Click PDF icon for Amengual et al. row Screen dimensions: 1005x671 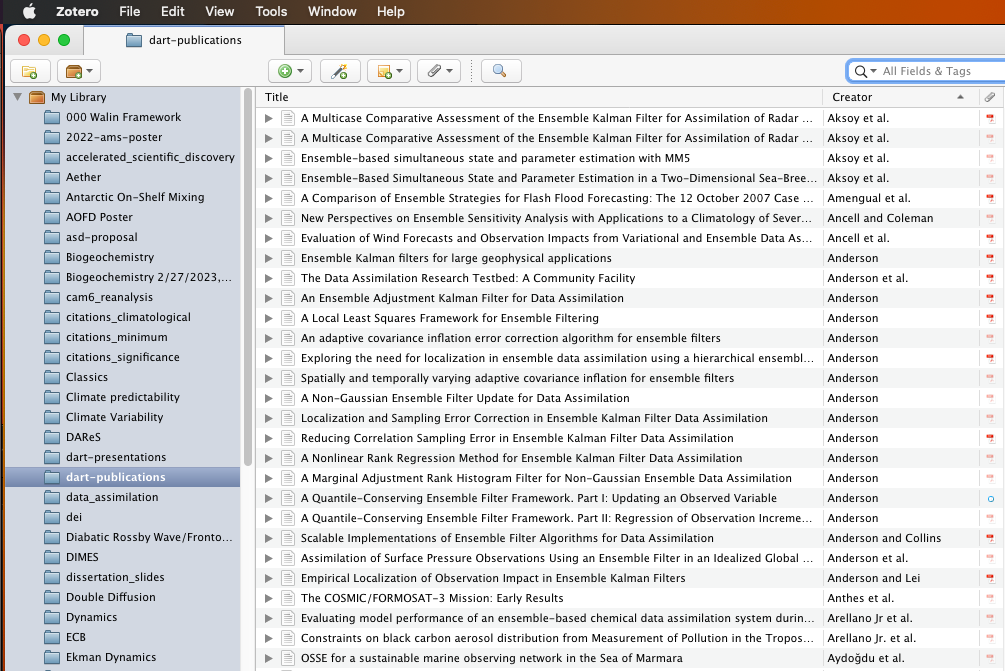(x=989, y=198)
